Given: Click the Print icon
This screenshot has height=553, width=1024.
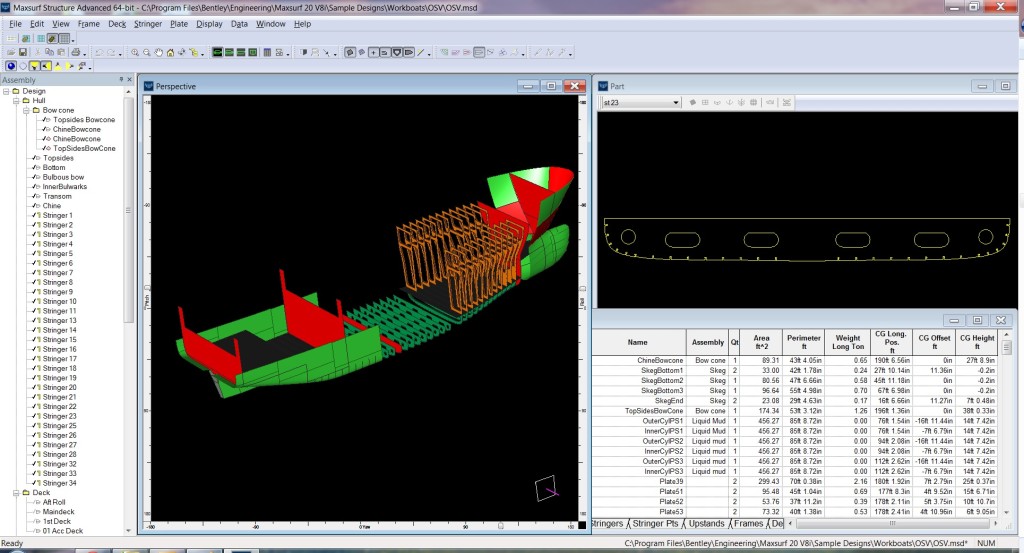Looking at the screenshot, I should 76,52.
